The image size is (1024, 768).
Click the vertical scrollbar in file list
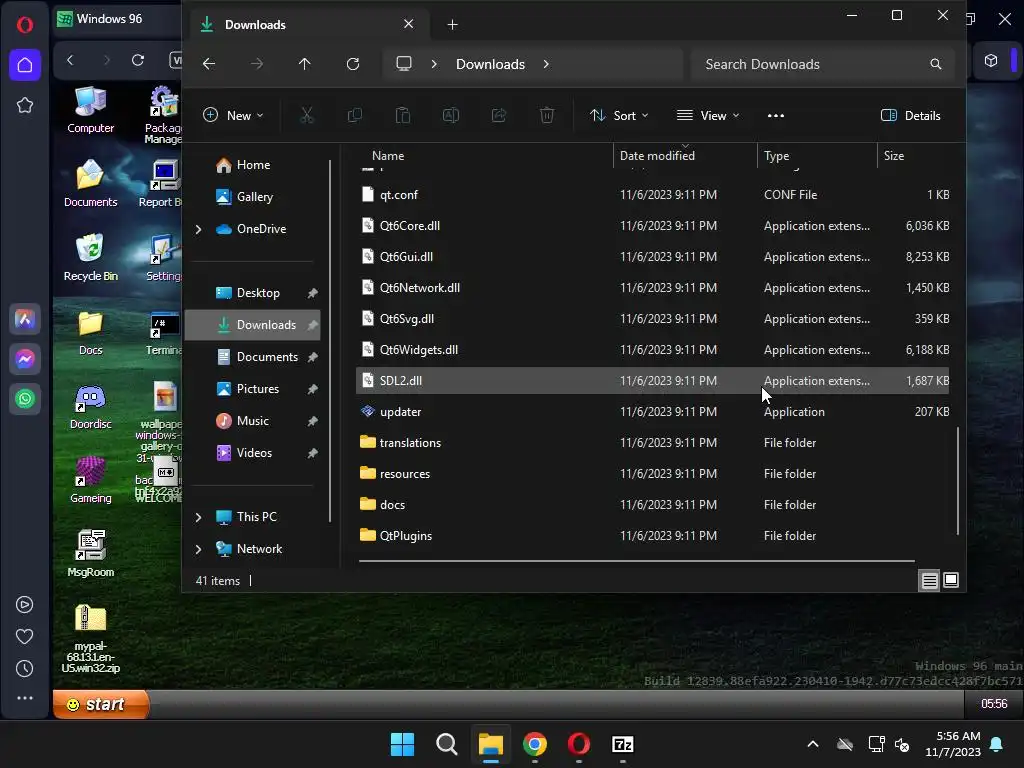[957, 481]
